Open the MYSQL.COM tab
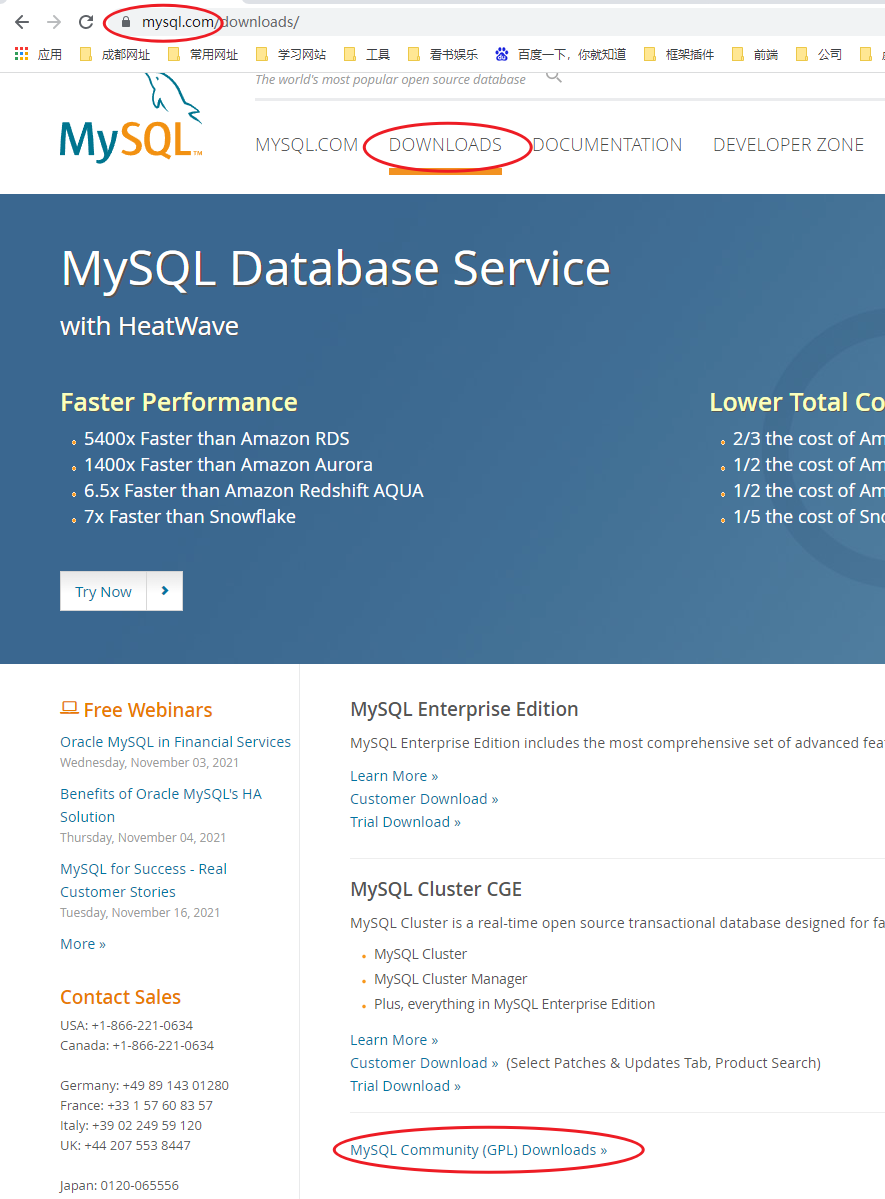 pos(307,145)
